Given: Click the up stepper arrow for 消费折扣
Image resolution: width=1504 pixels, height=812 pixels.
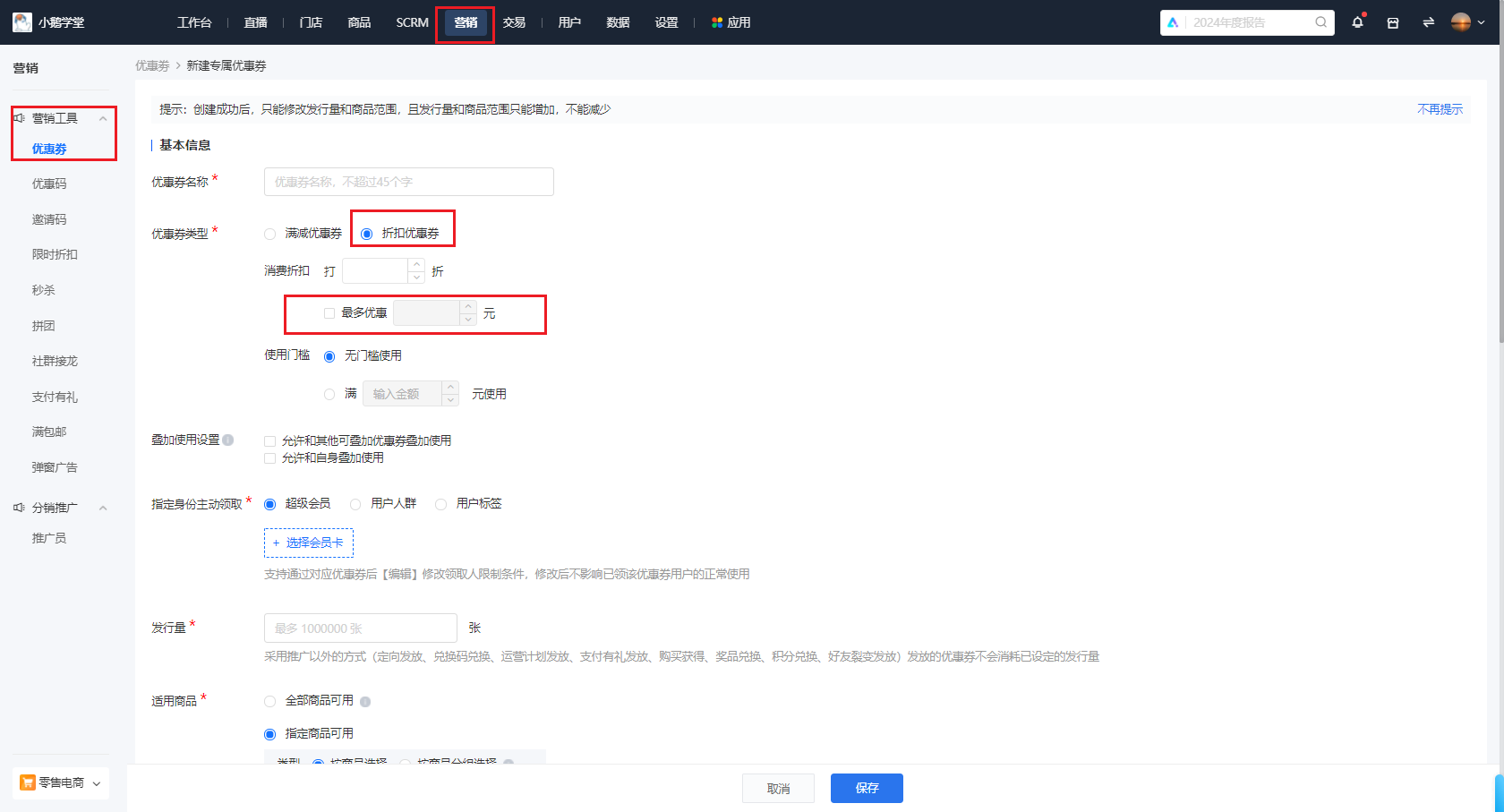Looking at the screenshot, I should click(417, 264).
